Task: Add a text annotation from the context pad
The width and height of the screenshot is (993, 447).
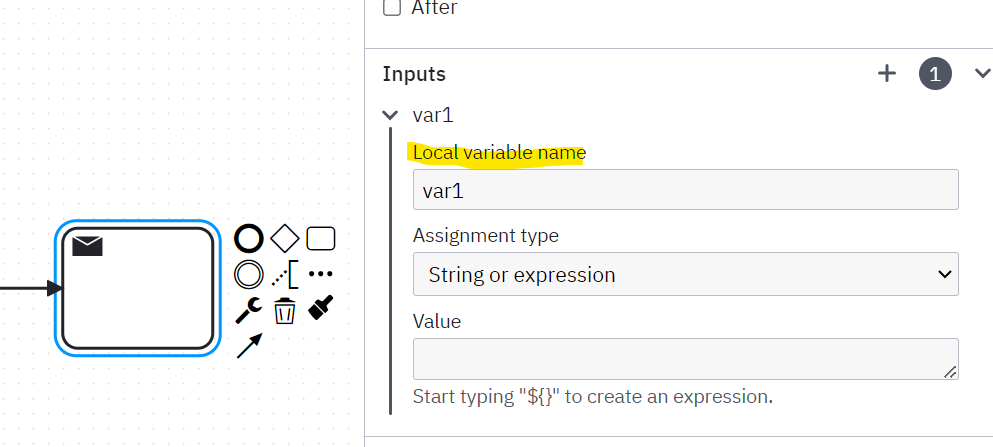Action: pos(285,275)
